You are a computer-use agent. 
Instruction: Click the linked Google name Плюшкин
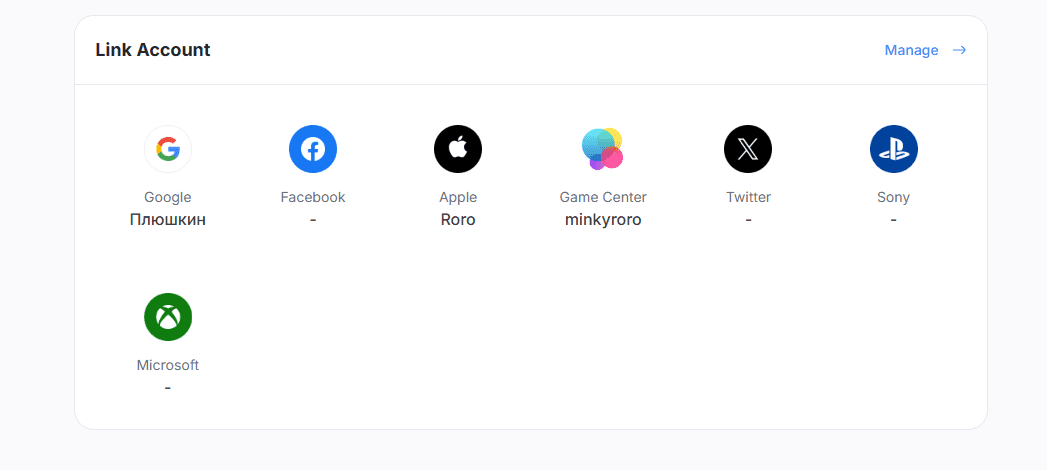pyautogui.click(x=168, y=220)
